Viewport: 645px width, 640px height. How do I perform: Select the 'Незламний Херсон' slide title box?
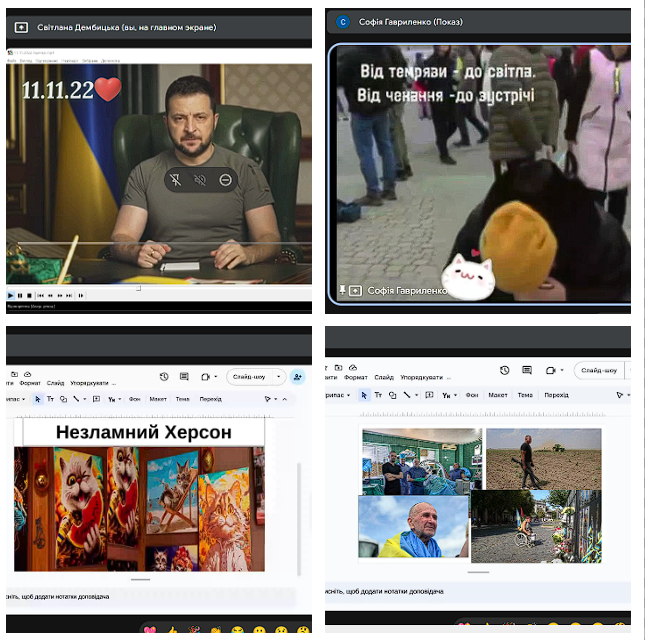point(143,432)
